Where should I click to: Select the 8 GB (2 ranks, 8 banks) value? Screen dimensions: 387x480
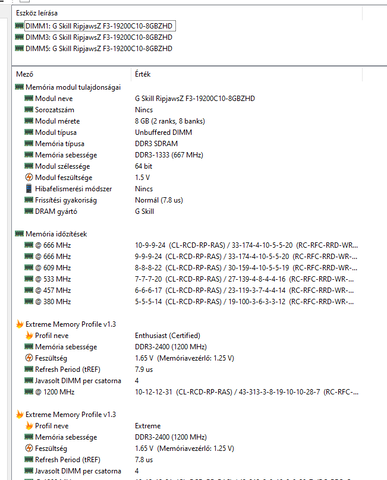(170, 121)
